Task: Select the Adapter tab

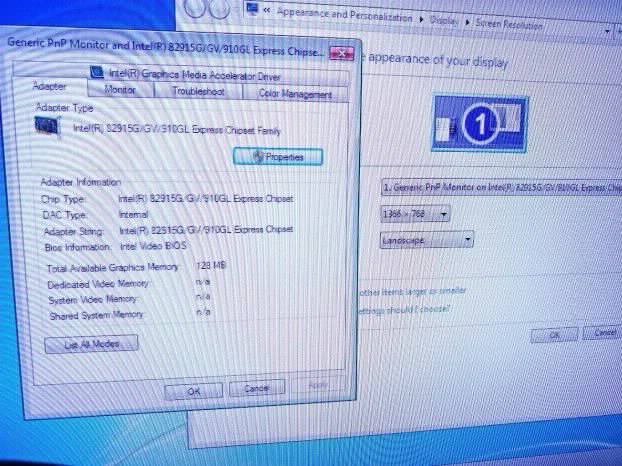Action: click(50, 86)
